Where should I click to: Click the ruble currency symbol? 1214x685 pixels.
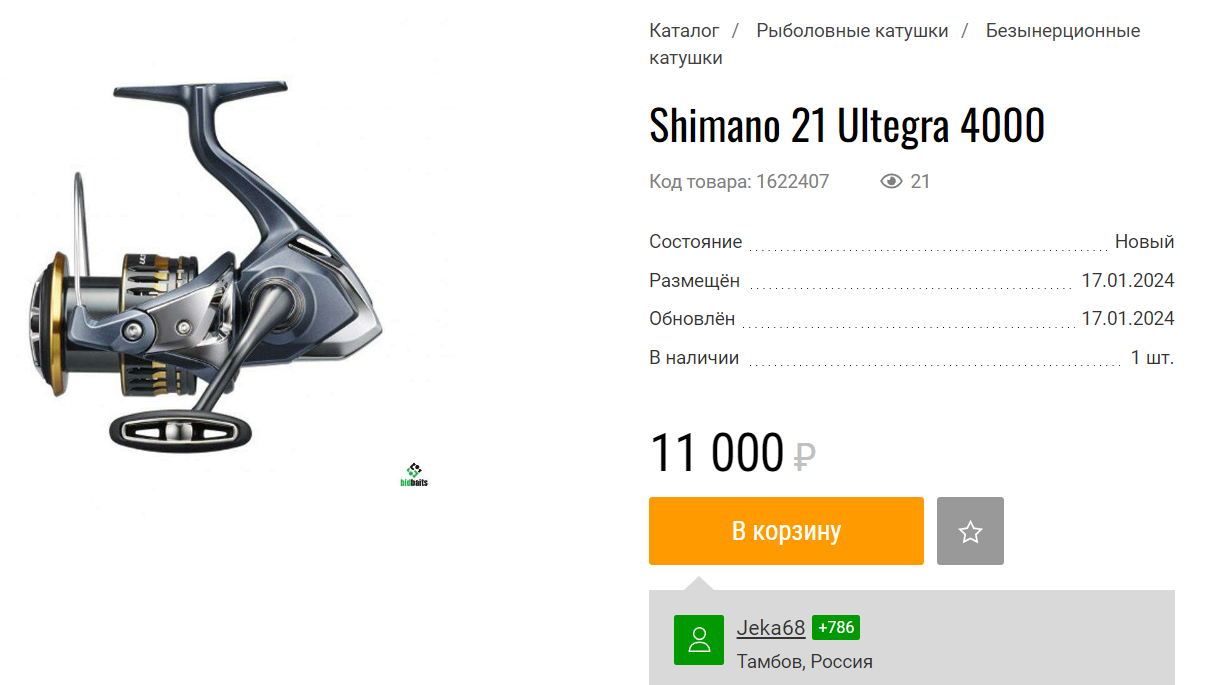tap(805, 458)
